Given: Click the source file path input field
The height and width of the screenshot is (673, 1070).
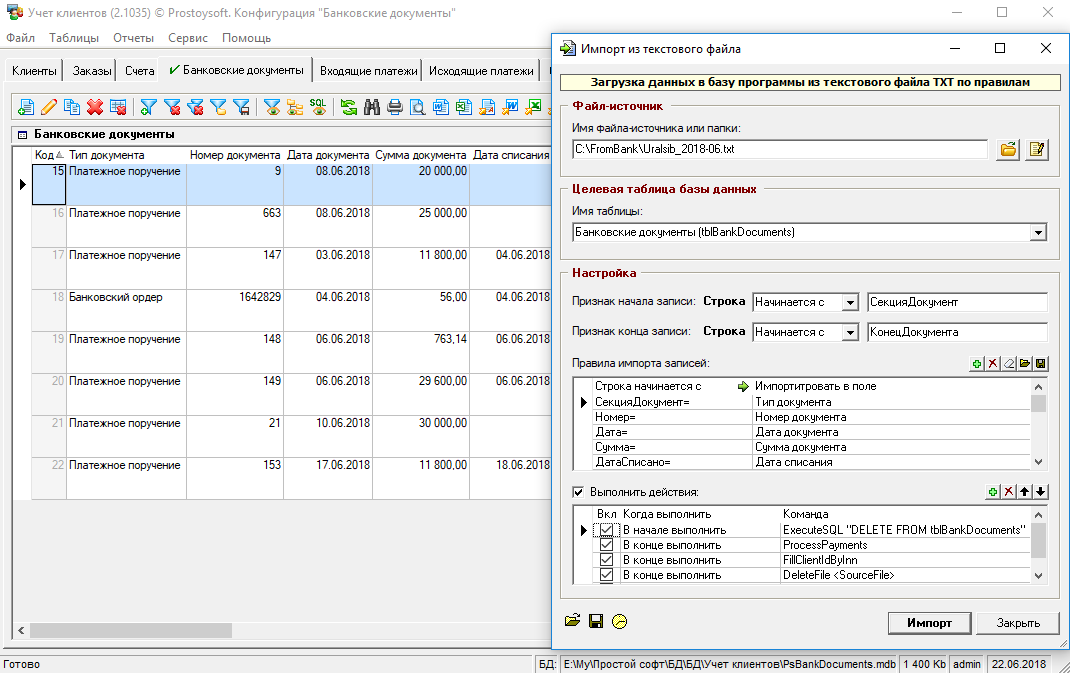Looking at the screenshot, I should 780,149.
